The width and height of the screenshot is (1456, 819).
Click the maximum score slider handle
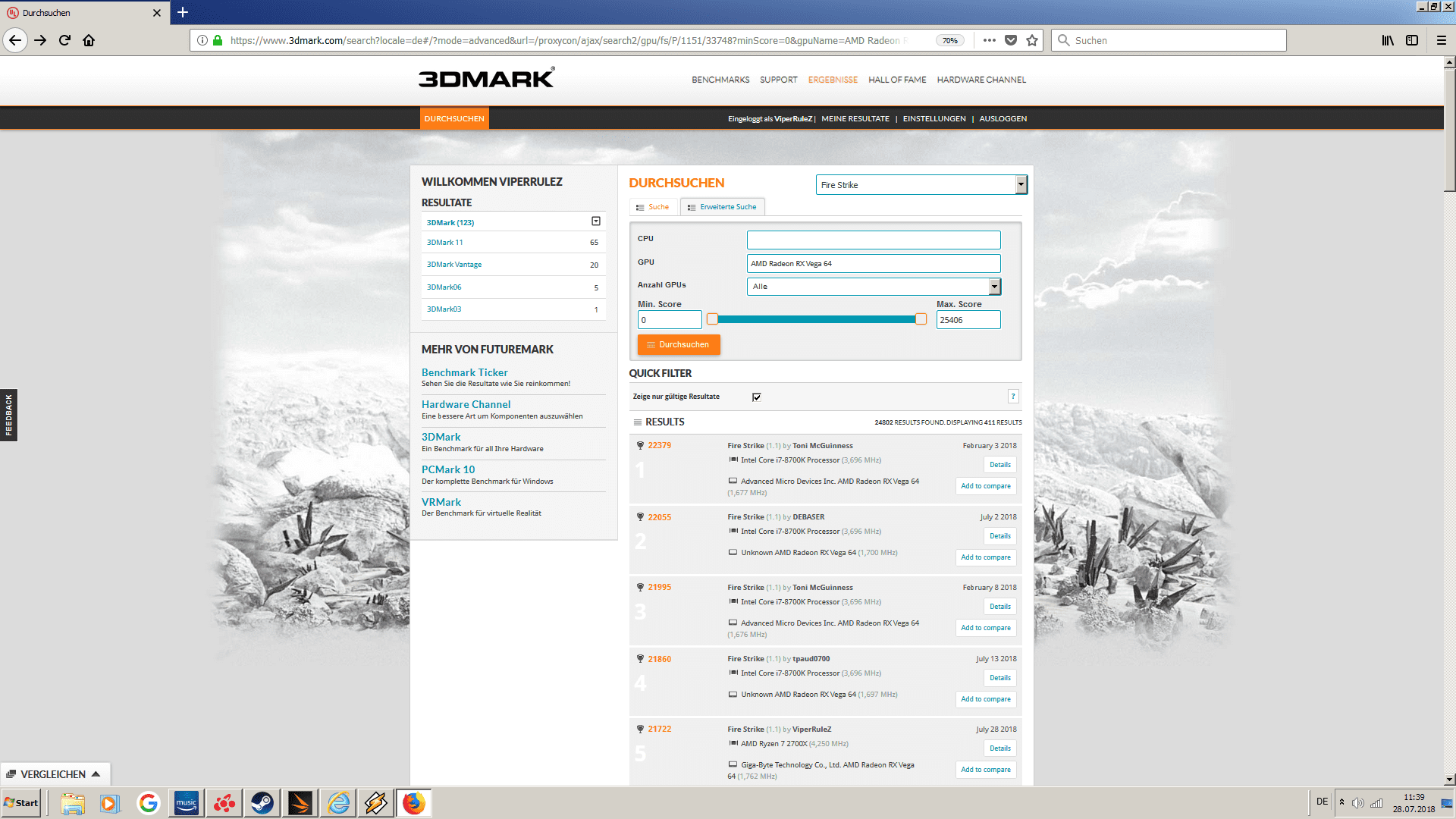tap(921, 319)
